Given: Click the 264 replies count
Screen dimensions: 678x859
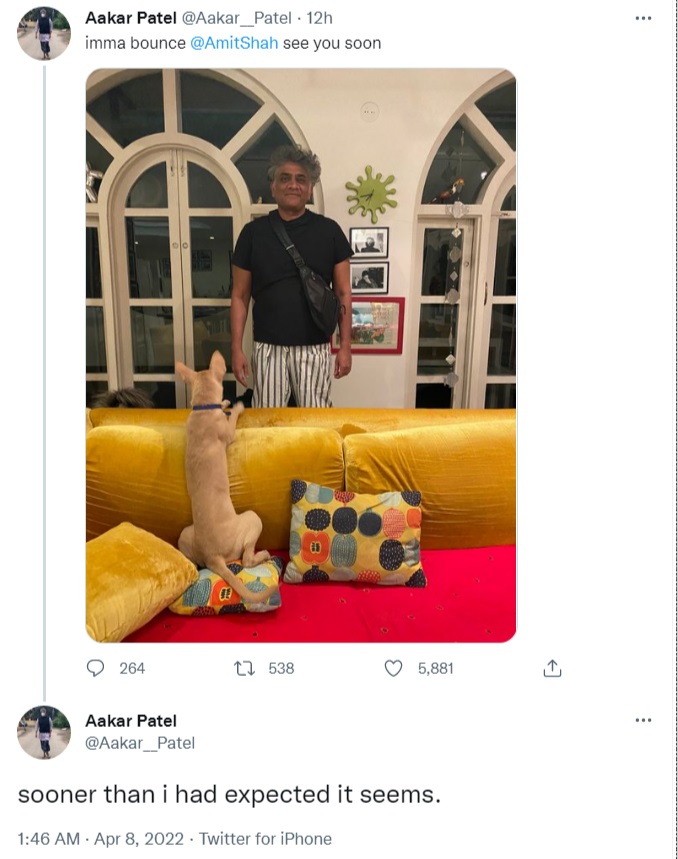Looking at the screenshot, I should (132, 668).
